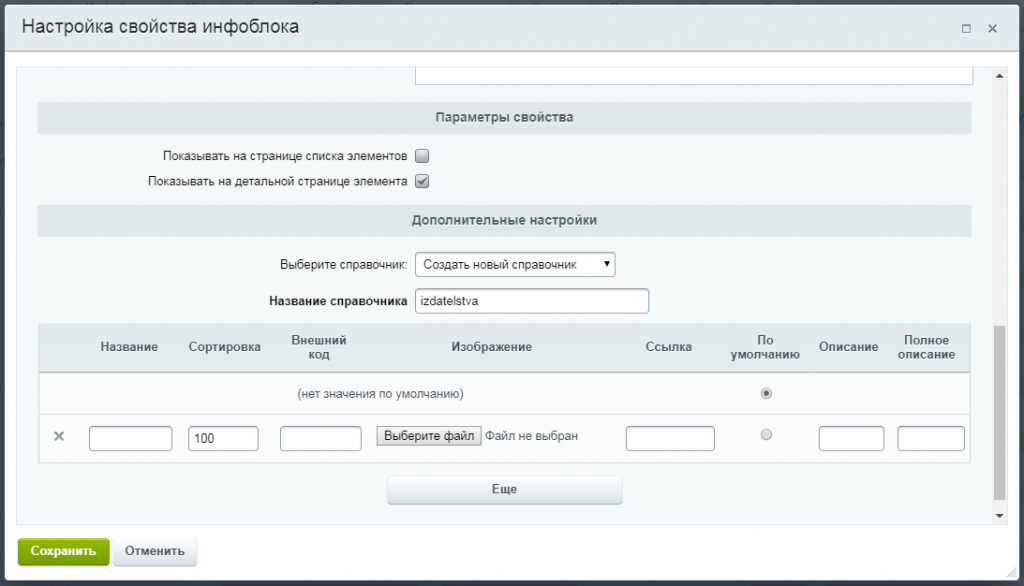Screen dimensions: 1024x586
Task: Click the Внешний код input field
Action: (x=321, y=438)
